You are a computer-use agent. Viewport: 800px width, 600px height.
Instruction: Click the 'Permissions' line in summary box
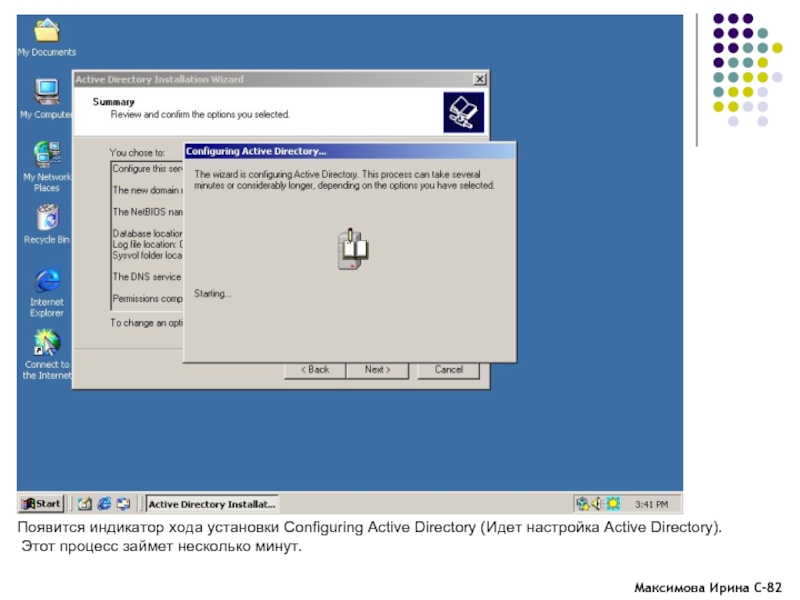tap(147, 299)
